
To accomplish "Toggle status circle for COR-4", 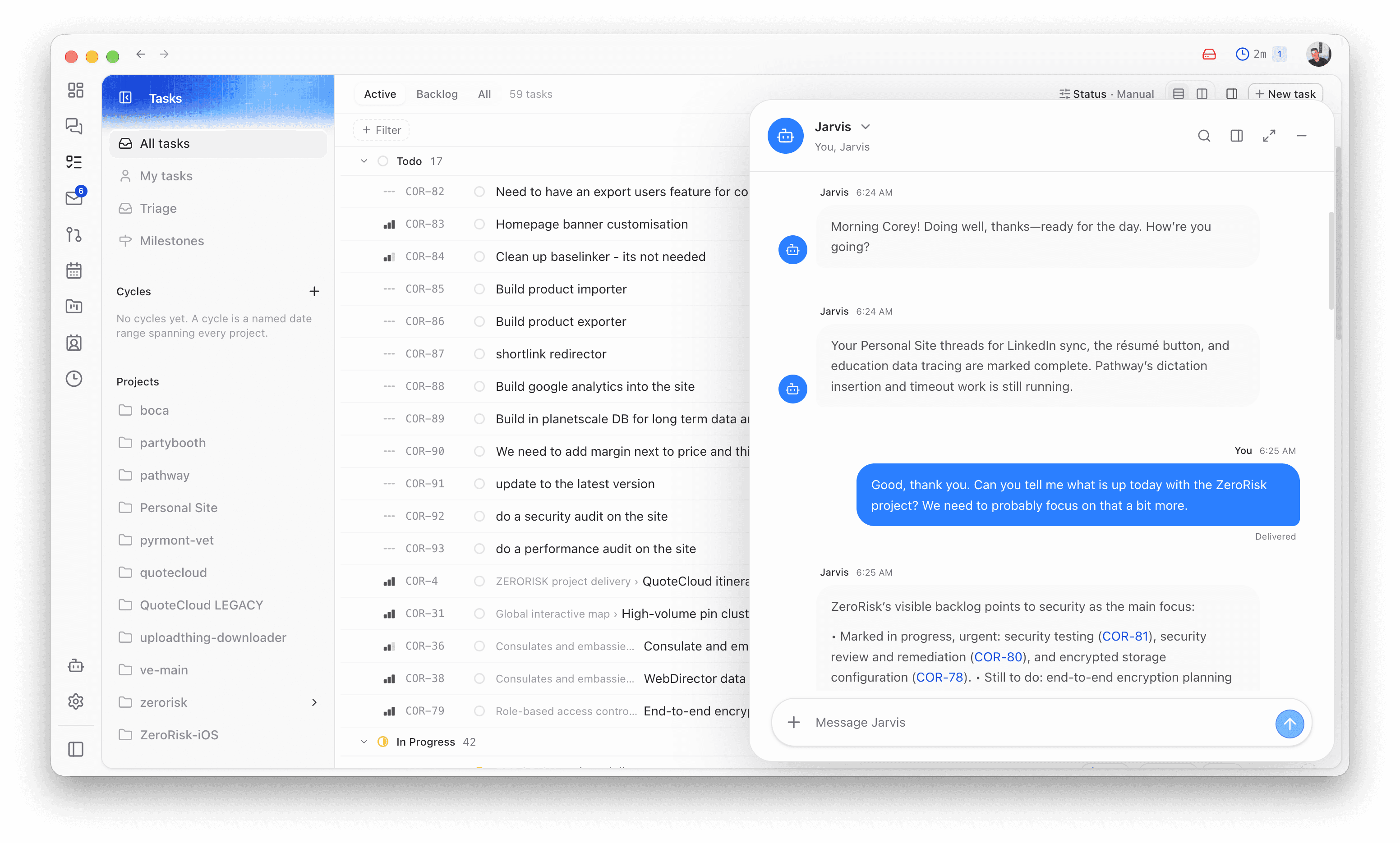I will pos(479,581).
